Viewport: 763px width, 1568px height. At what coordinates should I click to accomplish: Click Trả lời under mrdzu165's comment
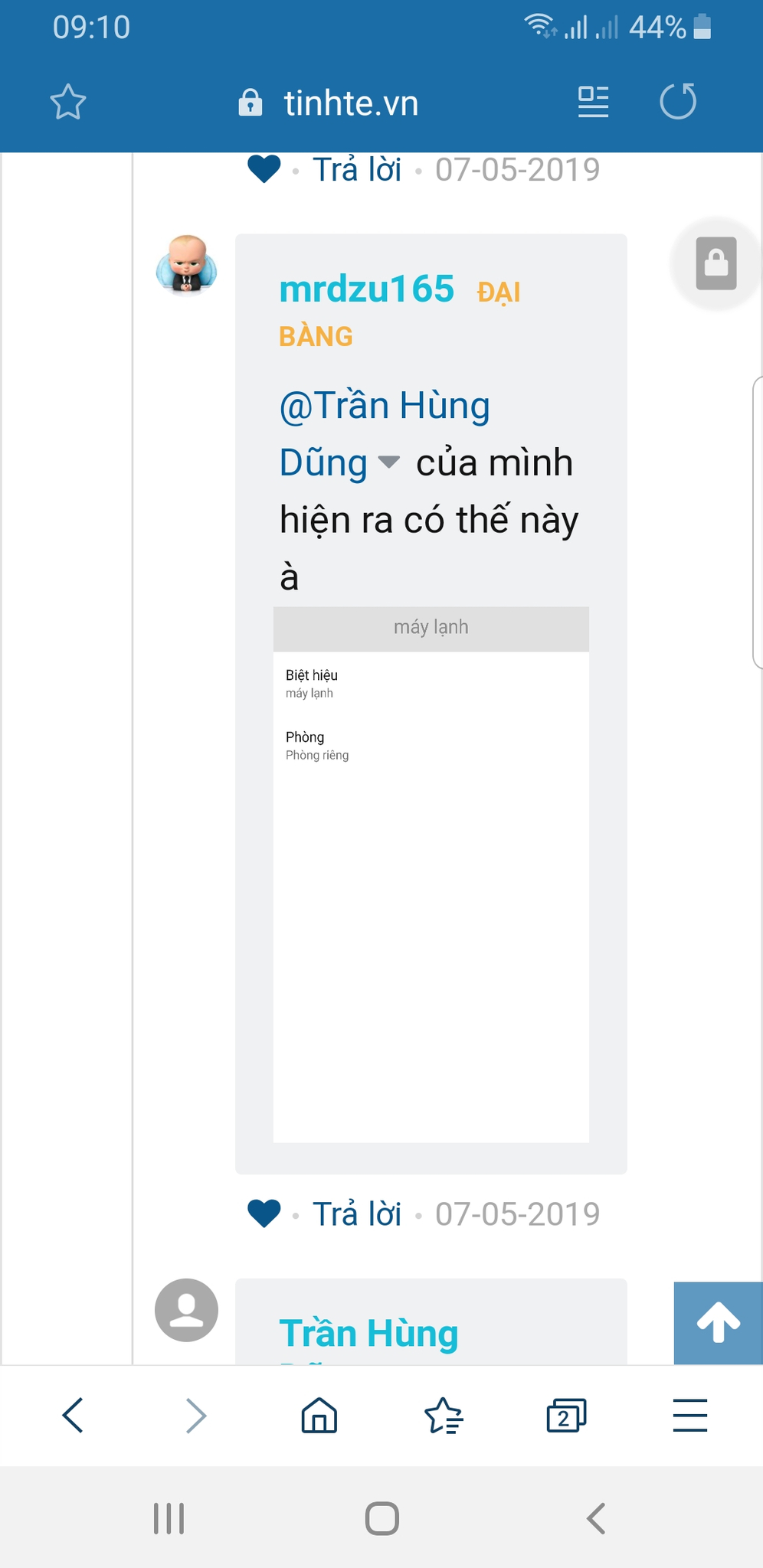coord(357,1214)
